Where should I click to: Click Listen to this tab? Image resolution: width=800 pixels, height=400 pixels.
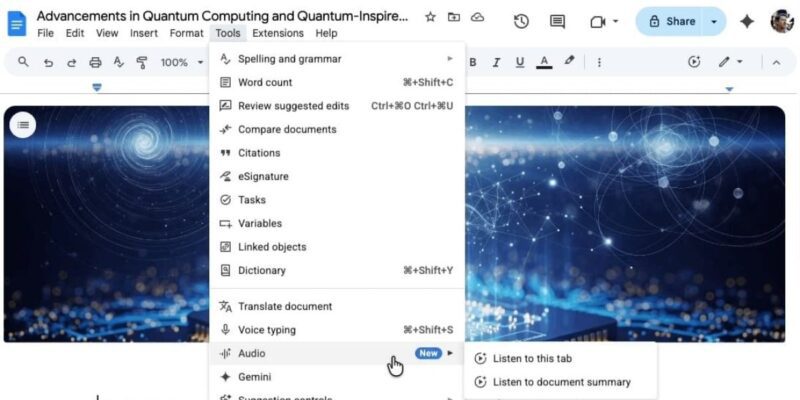point(560,359)
